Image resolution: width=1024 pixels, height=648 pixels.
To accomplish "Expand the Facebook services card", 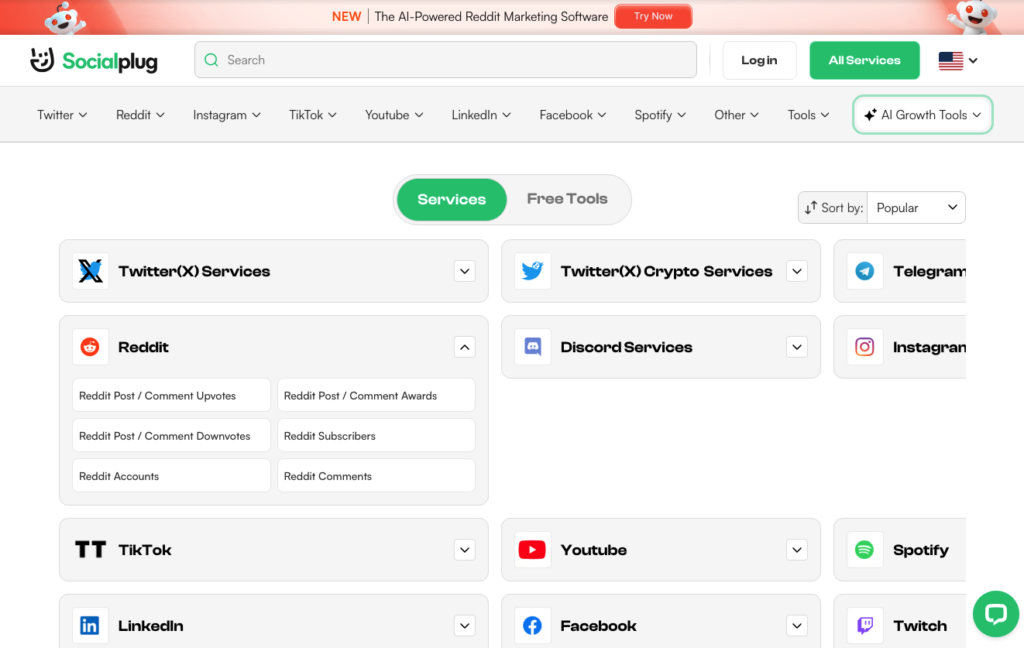I will (797, 626).
